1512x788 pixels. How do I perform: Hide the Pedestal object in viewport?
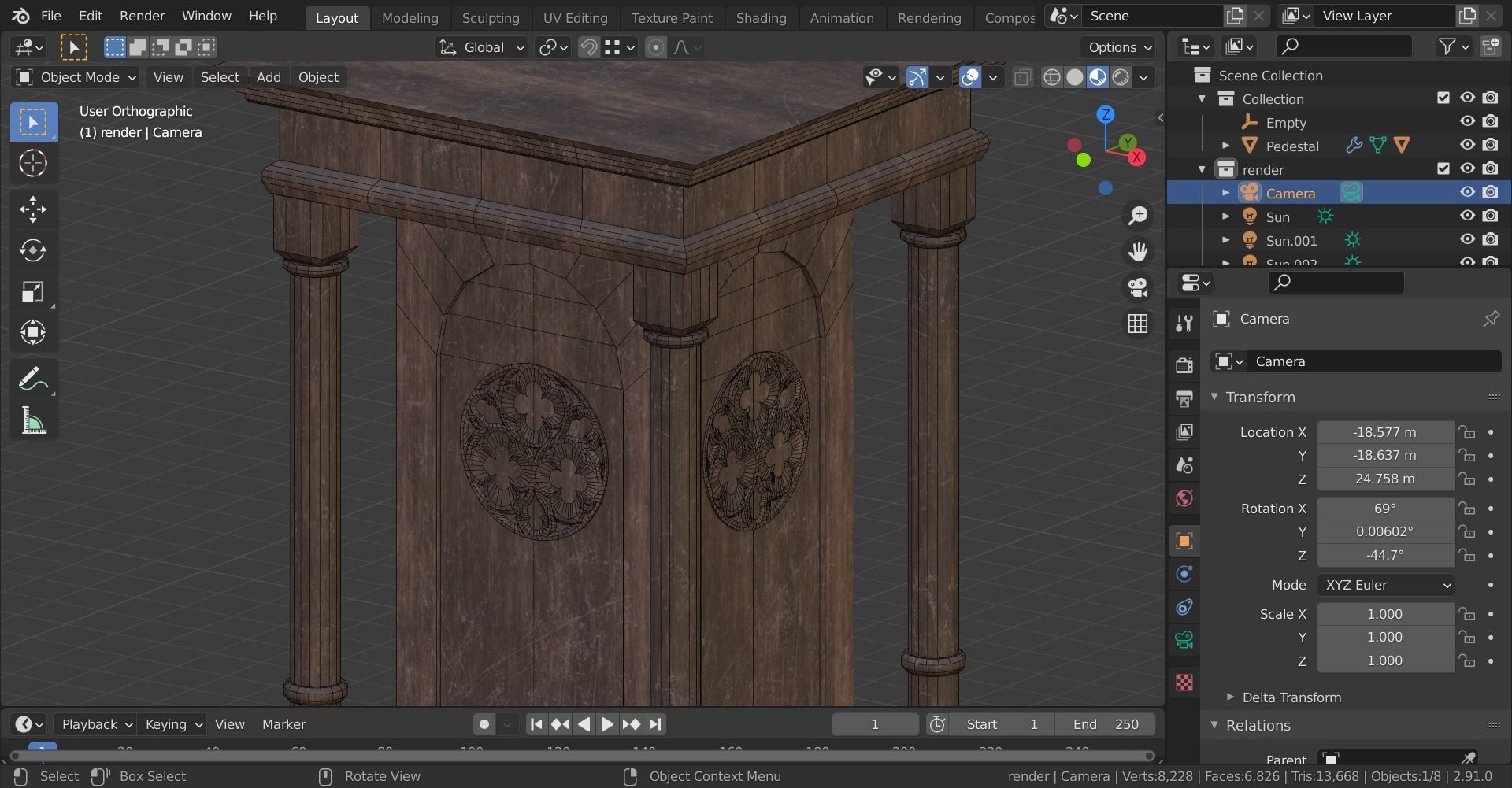(x=1467, y=145)
